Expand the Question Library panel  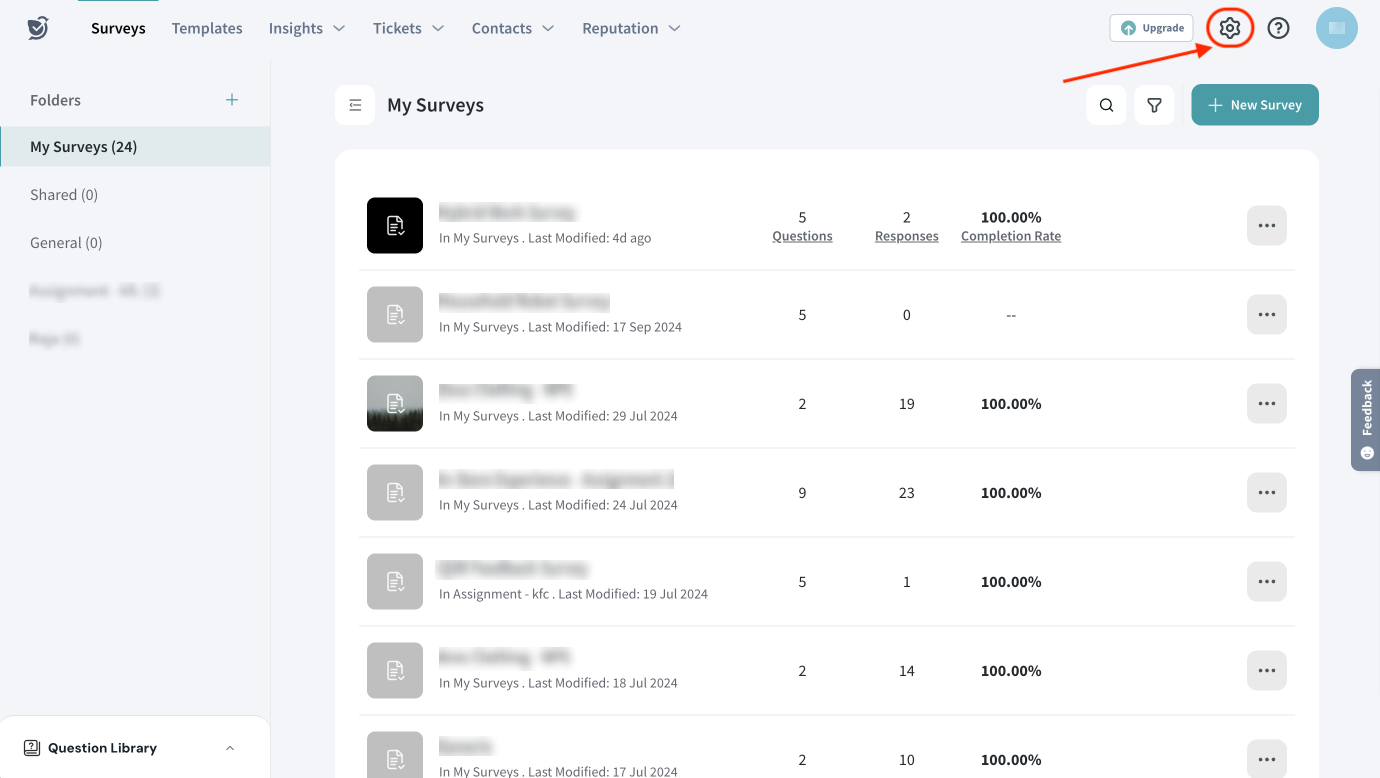tap(230, 748)
